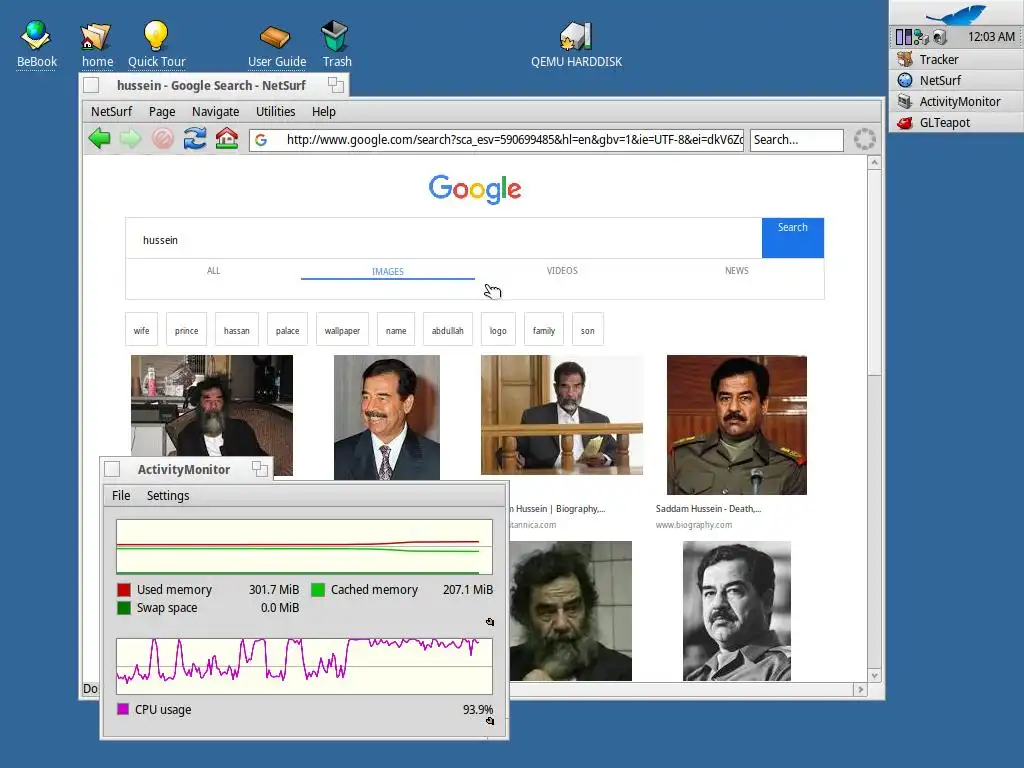Click the memory graph resize handle icon
Image resolution: width=1024 pixels, height=768 pixels.
490,622
